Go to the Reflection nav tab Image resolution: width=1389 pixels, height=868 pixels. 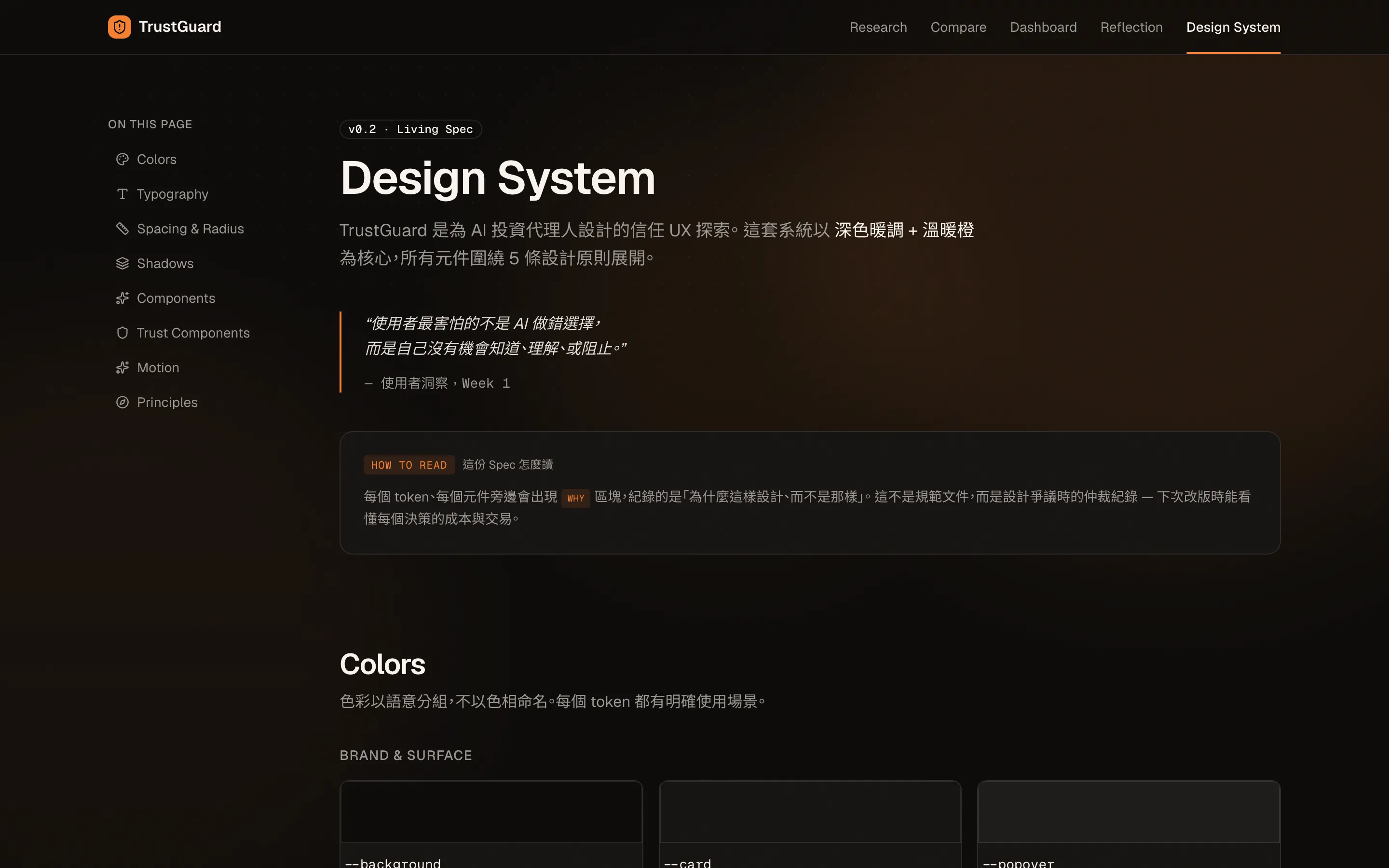pyautogui.click(x=1131, y=27)
